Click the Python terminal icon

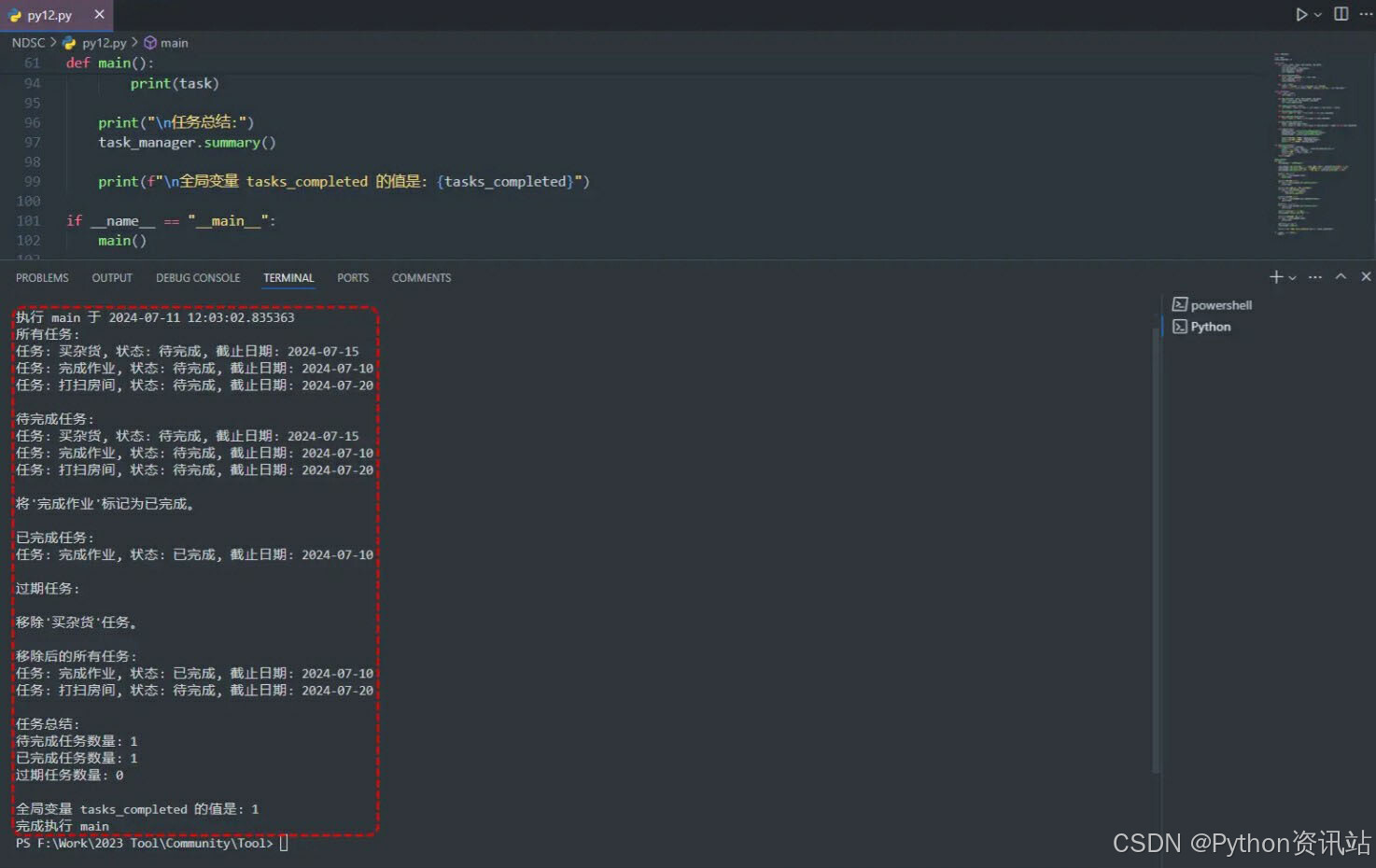[x=1180, y=327]
